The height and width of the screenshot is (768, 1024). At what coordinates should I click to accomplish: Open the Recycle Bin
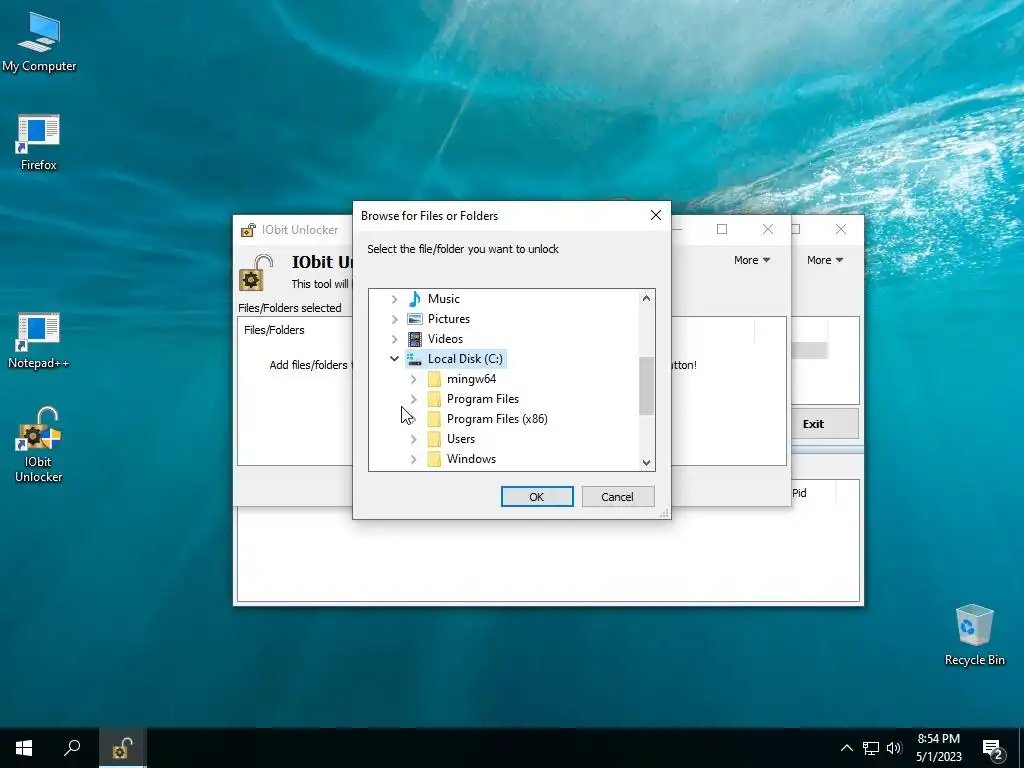(x=974, y=635)
